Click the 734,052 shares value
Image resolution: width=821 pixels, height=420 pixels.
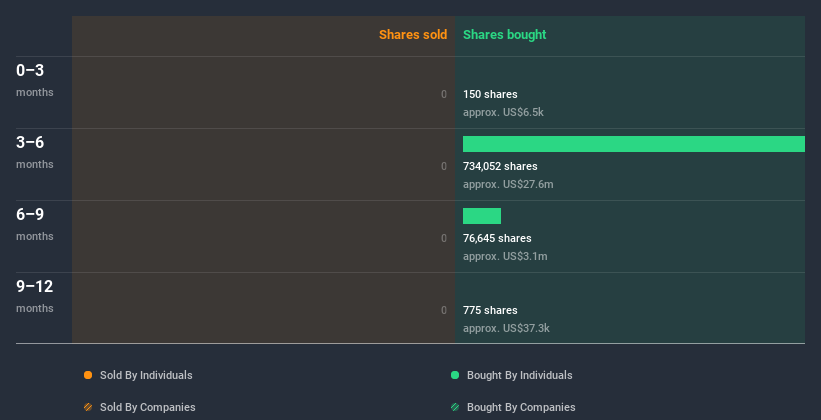(500, 166)
